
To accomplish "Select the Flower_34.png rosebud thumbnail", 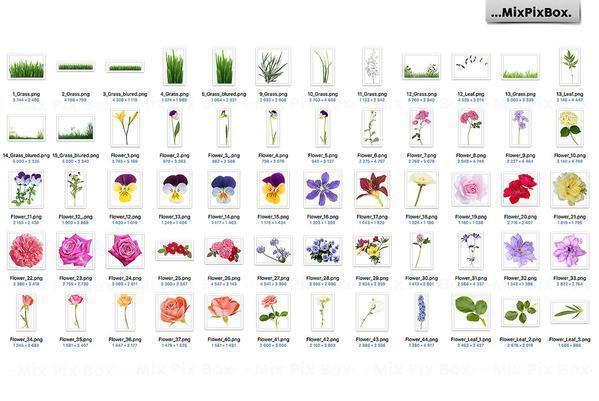I will click(x=26, y=312).
